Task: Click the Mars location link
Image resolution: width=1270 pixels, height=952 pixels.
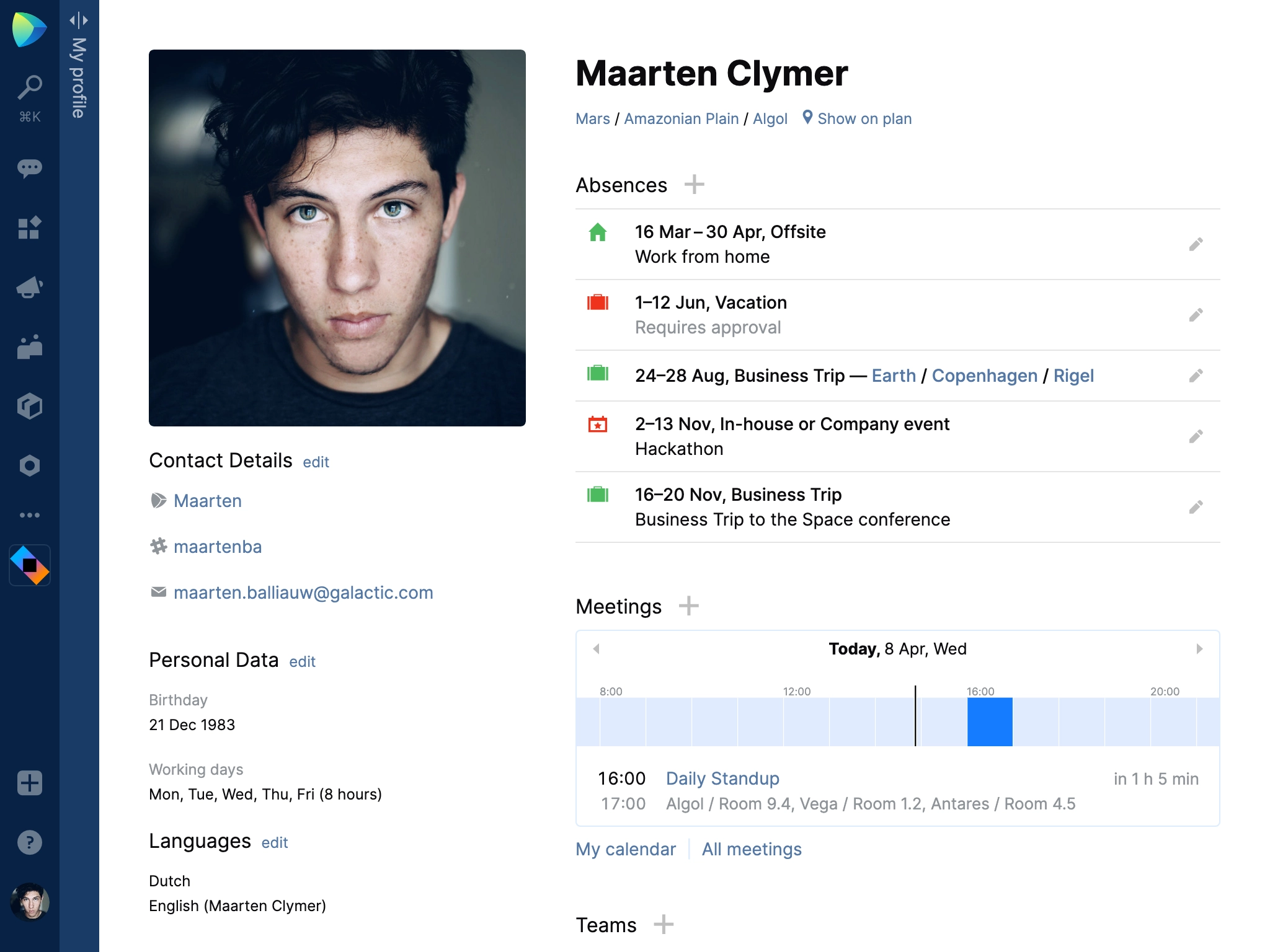Action: point(593,118)
